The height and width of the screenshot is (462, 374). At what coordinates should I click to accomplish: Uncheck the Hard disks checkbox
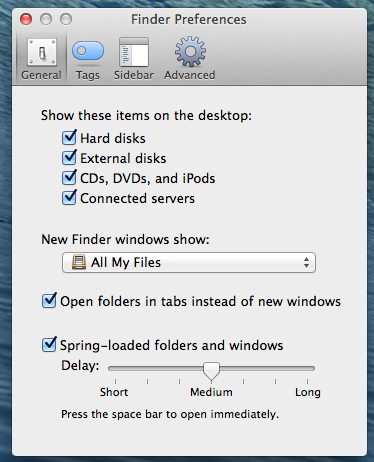pos(69,137)
